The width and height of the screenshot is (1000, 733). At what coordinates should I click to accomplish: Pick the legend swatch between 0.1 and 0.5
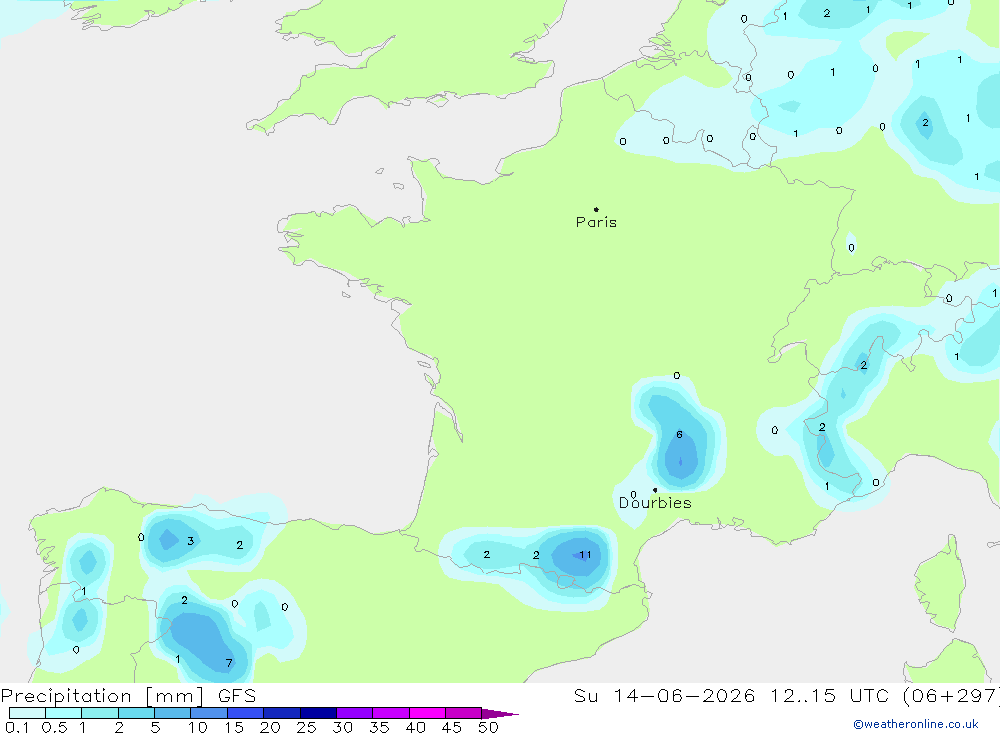[27, 713]
